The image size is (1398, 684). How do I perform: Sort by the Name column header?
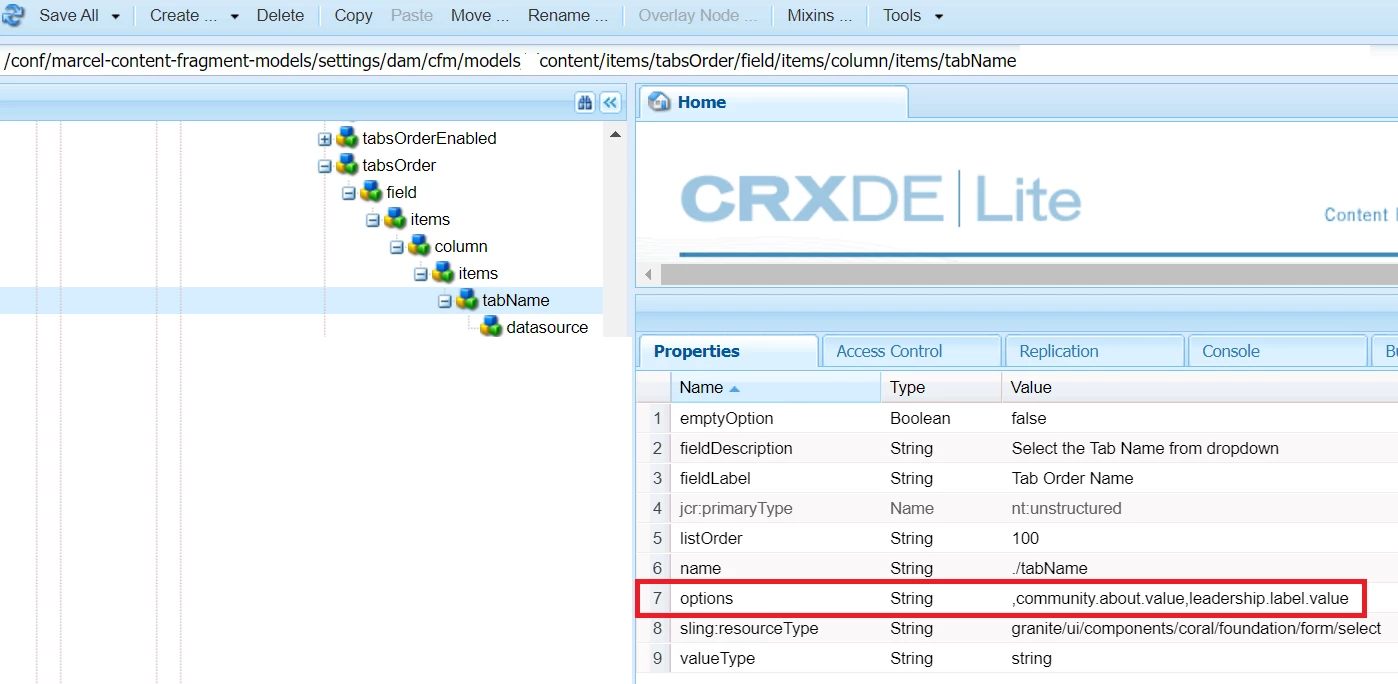click(777, 387)
